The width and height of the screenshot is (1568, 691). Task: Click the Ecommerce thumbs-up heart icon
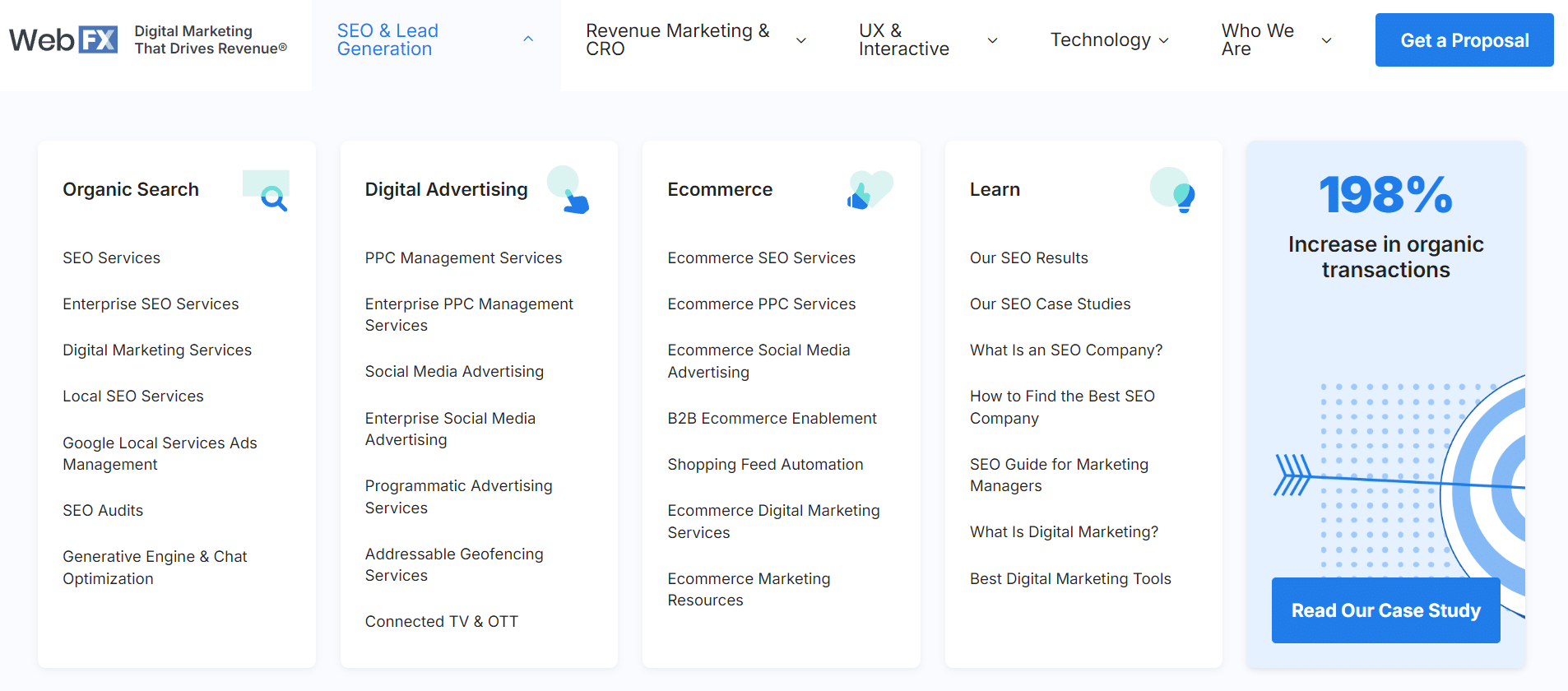(870, 190)
